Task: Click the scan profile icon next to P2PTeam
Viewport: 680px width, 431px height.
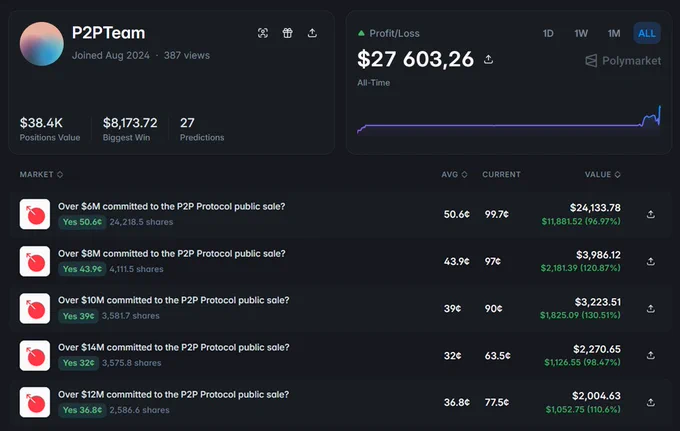Action: (x=263, y=33)
